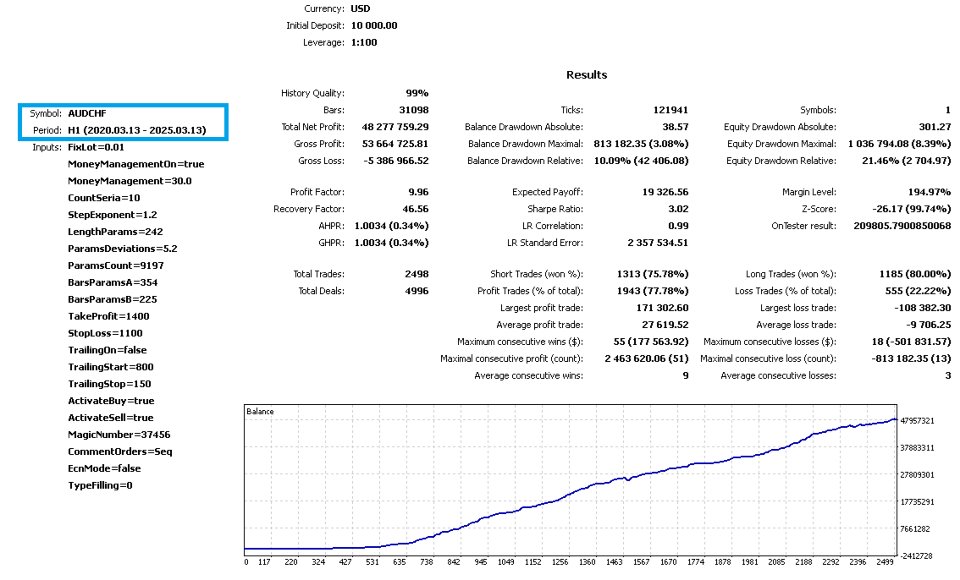Viewport: 960px width, 580px height.
Task: Click the Results heading
Action: [587, 75]
